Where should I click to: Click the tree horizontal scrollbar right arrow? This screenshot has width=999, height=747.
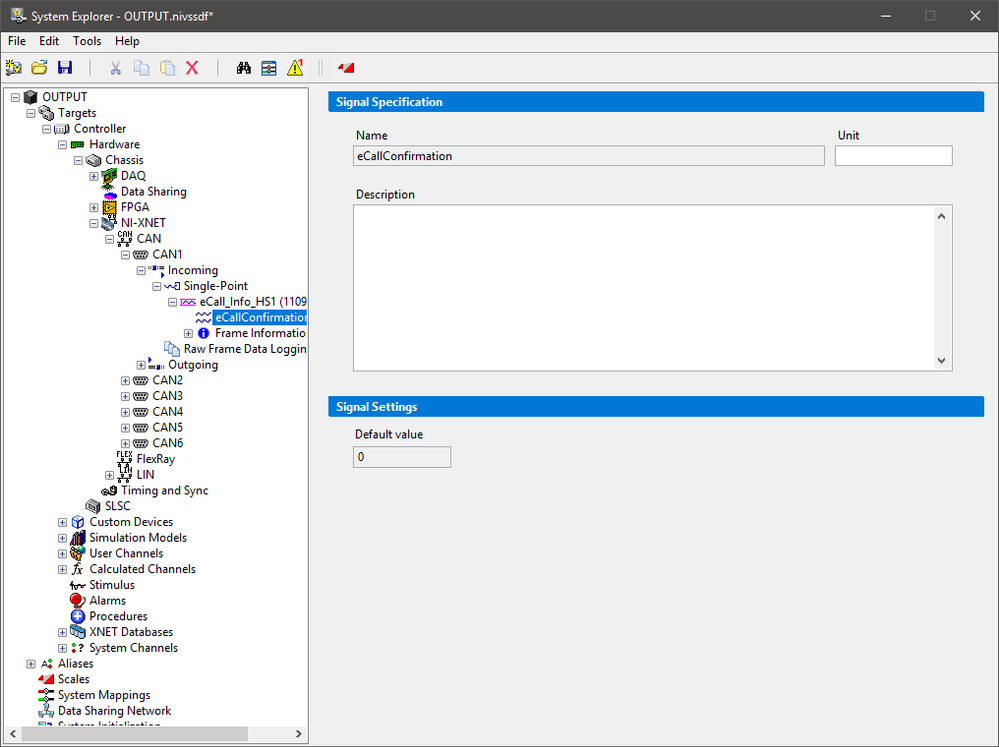(x=298, y=734)
